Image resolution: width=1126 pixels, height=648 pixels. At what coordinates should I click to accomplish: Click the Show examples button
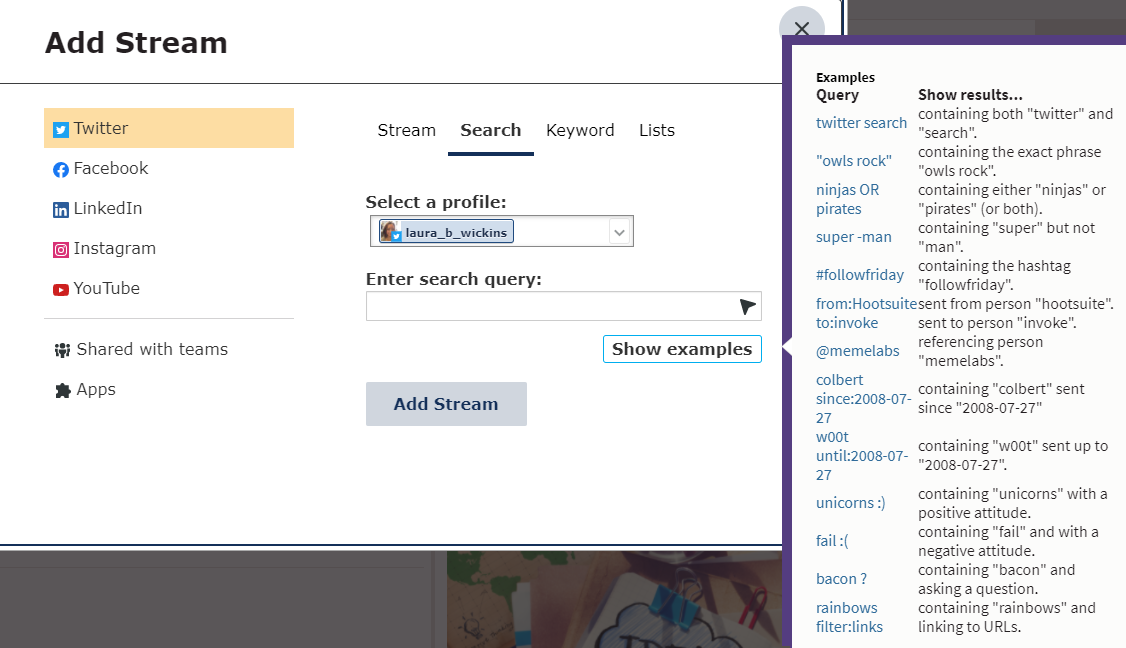click(x=682, y=349)
